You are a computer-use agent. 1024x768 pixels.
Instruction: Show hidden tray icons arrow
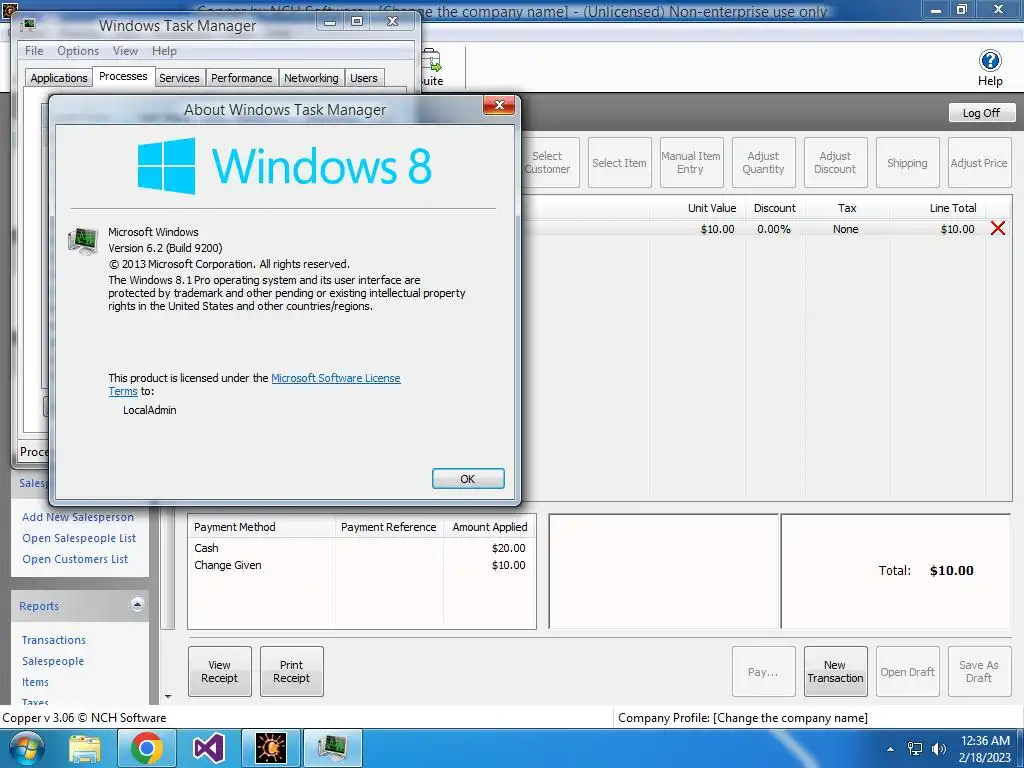click(890, 749)
